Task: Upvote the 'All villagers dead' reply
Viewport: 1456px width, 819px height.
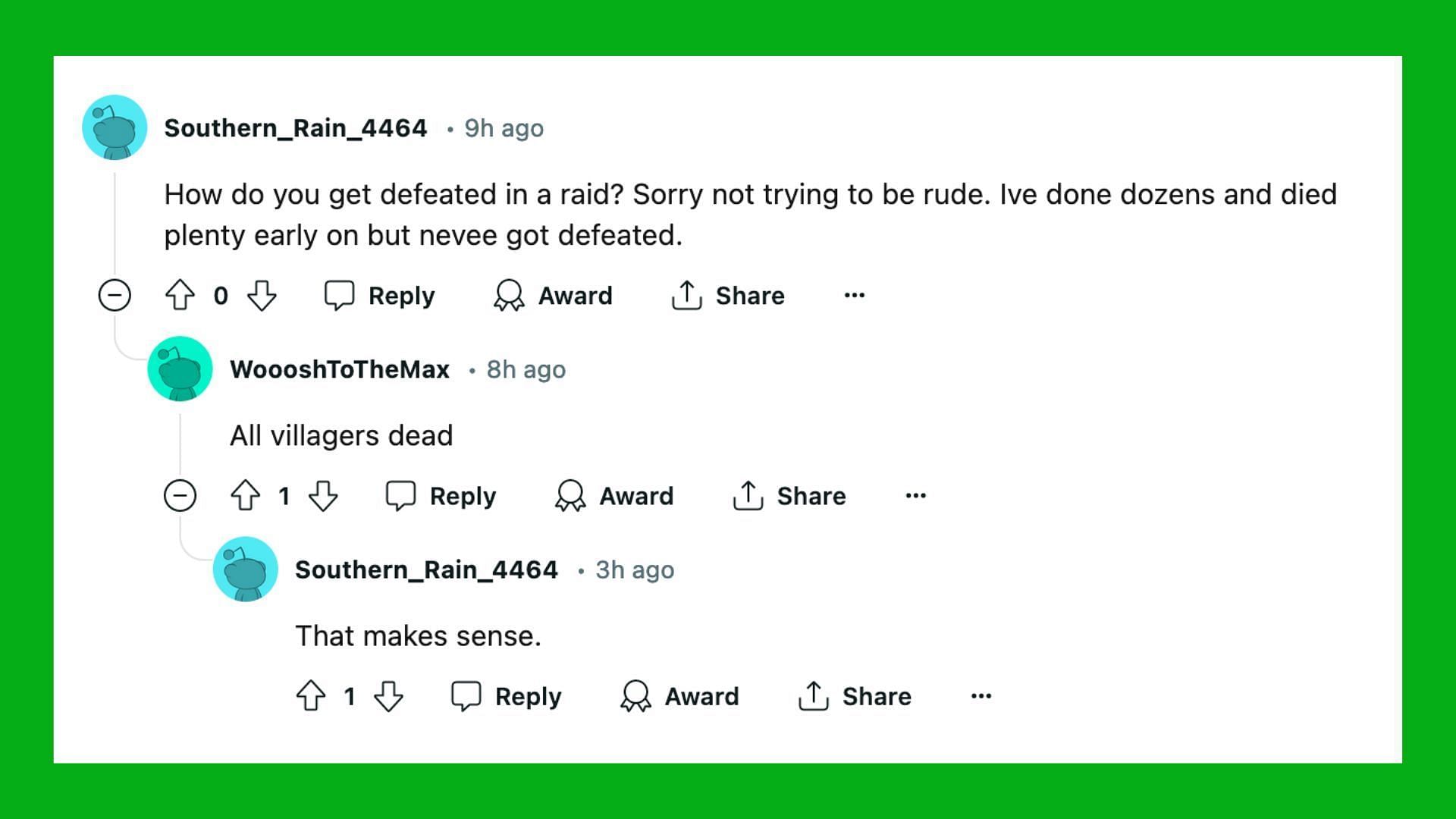Action: click(x=245, y=496)
